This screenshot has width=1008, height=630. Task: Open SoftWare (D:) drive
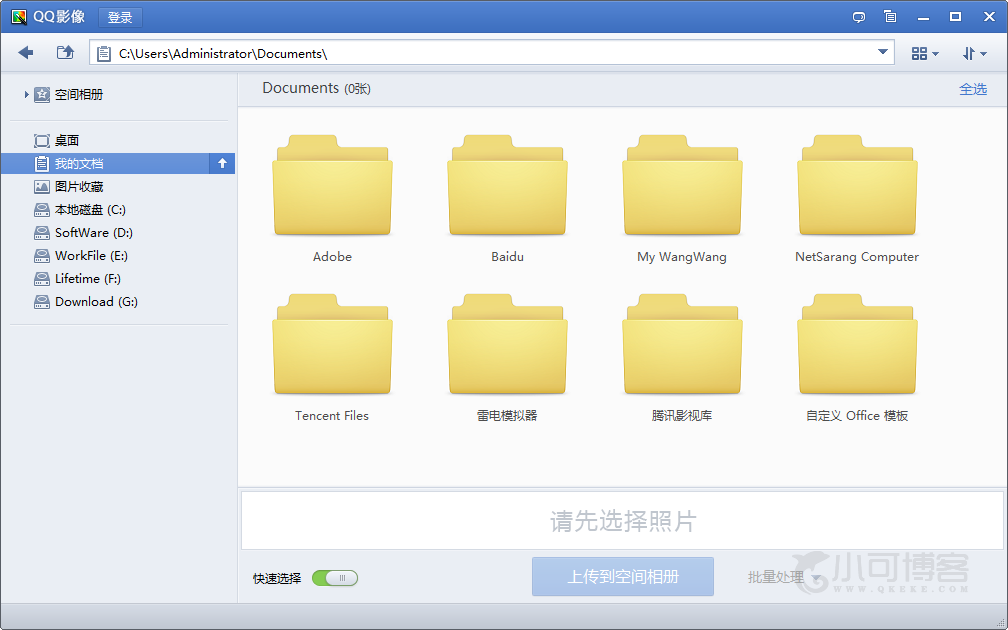click(x=84, y=233)
